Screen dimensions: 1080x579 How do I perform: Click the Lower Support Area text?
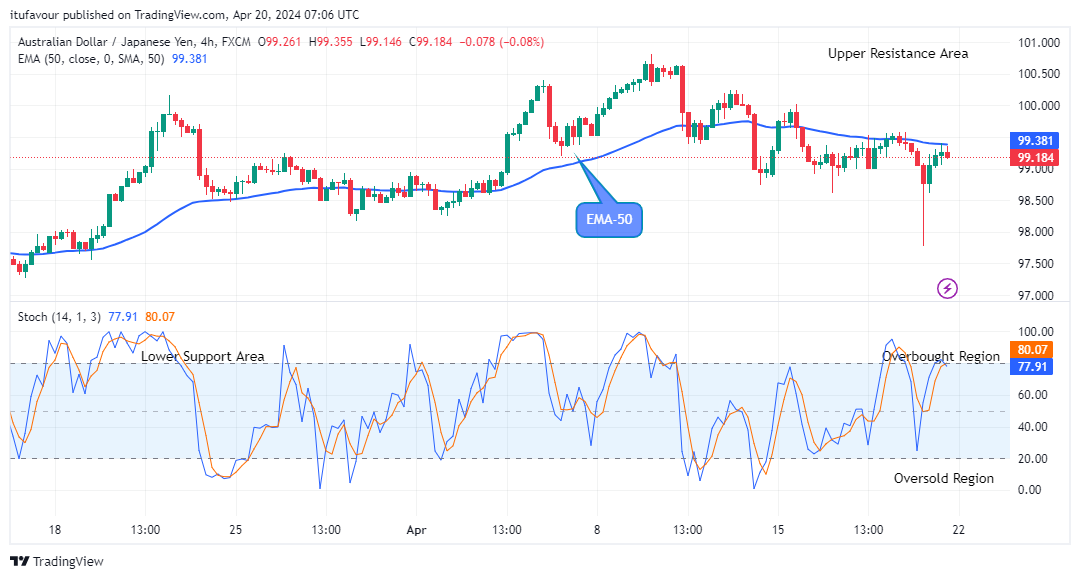pos(202,357)
